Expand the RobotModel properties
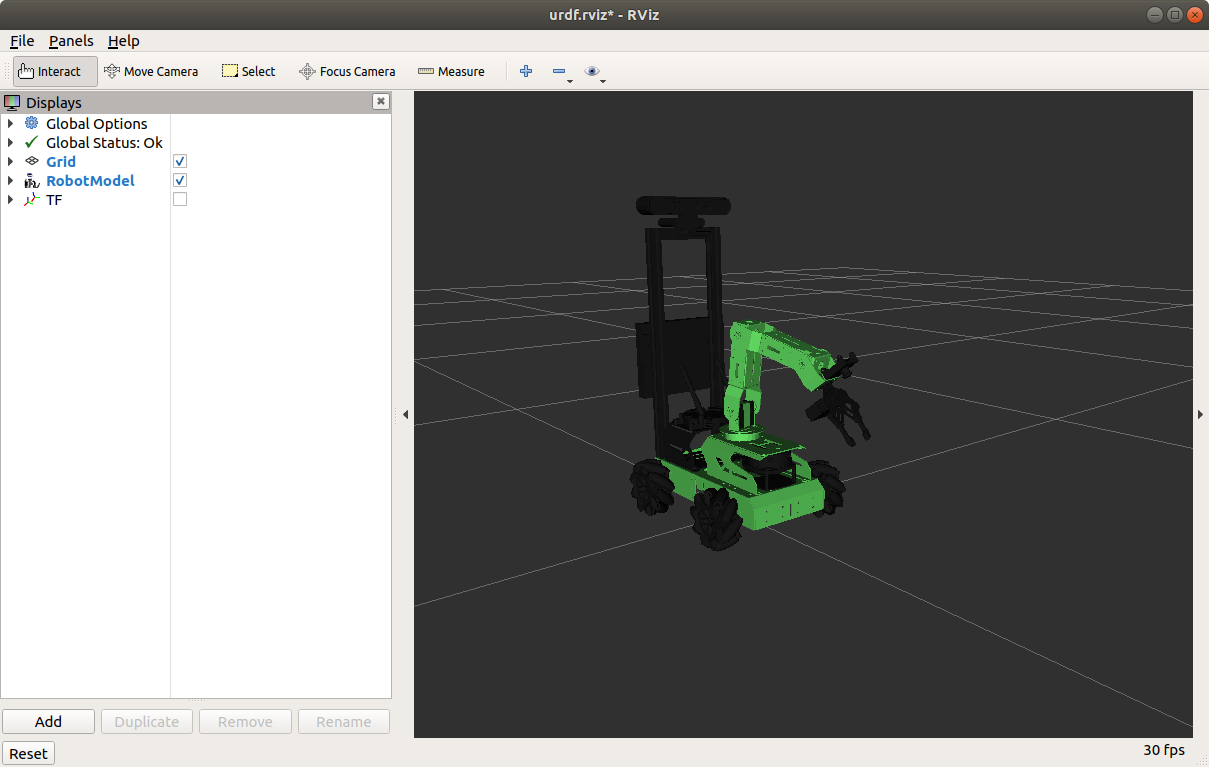1209x767 pixels. tap(9, 180)
